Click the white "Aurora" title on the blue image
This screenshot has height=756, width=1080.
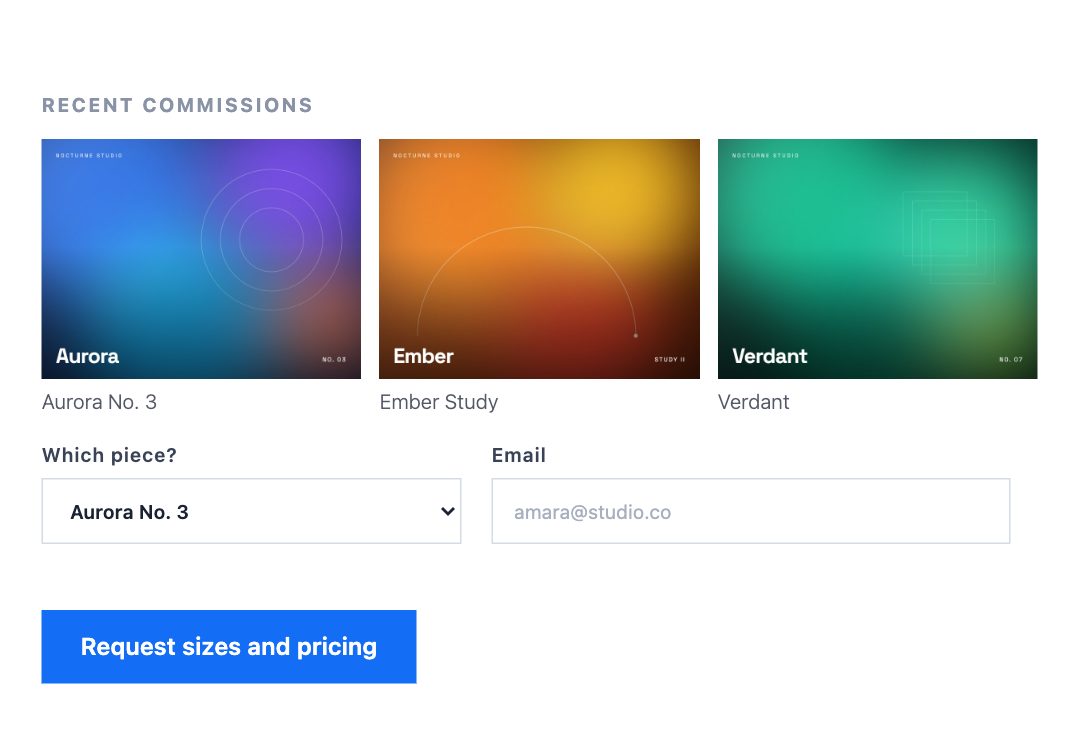coord(87,356)
